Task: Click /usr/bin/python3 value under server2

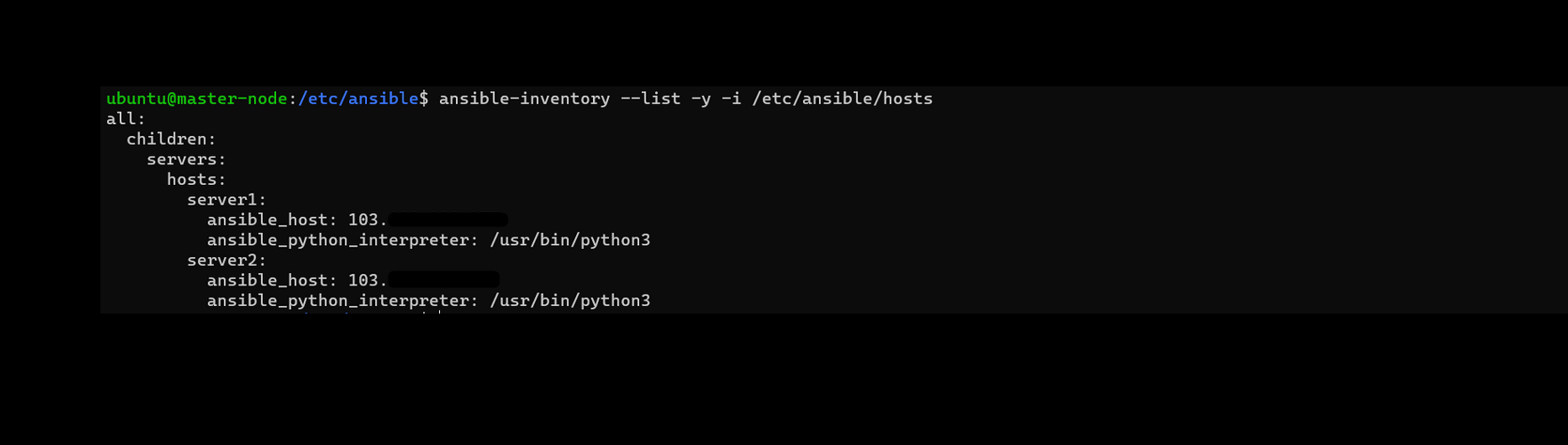Action: coord(570,300)
